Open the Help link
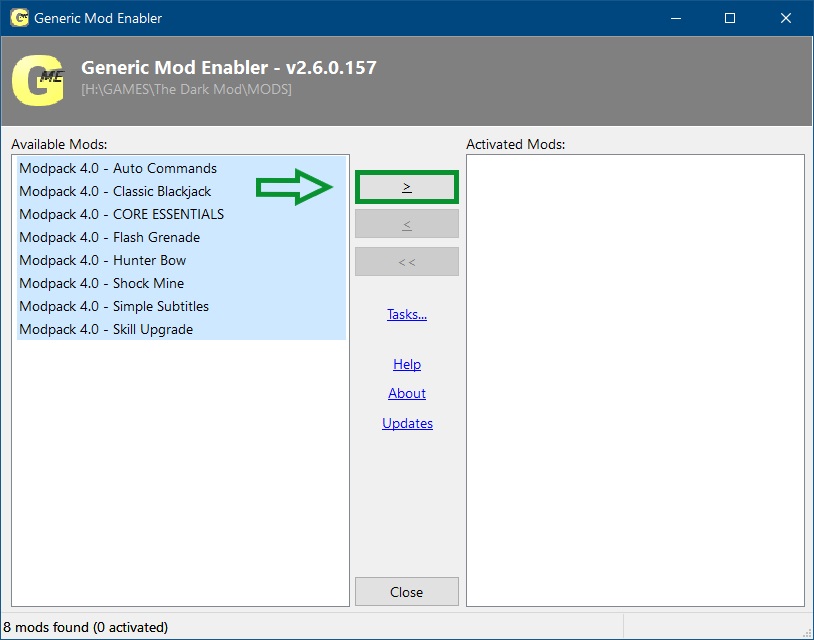This screenshot has height=640, width=814. coord(406,364)
